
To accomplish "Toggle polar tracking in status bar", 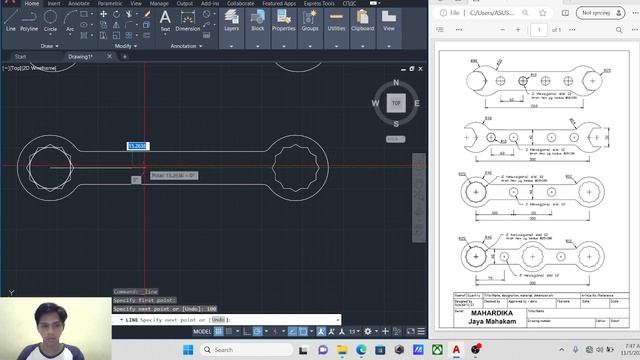I will [258, 331].
